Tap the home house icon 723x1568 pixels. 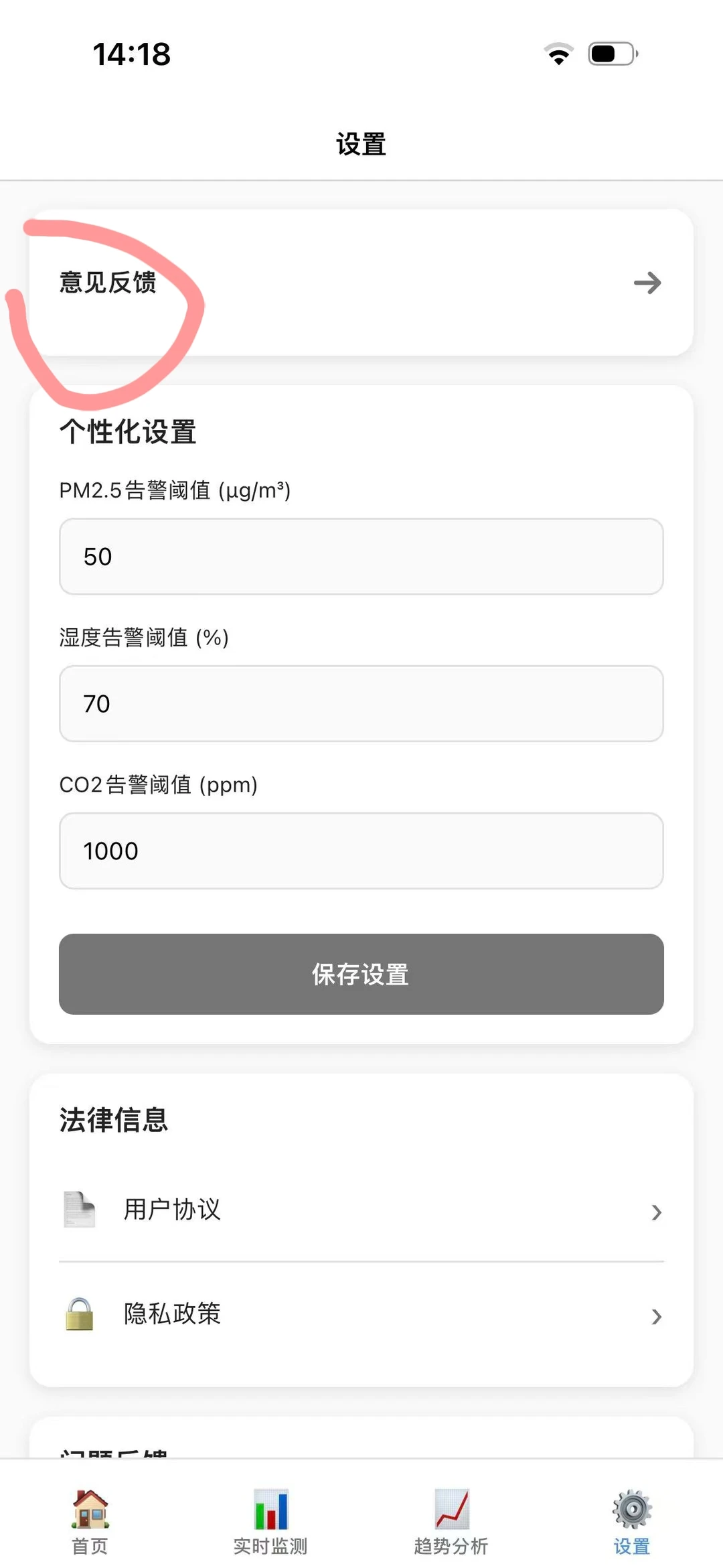90,1509
